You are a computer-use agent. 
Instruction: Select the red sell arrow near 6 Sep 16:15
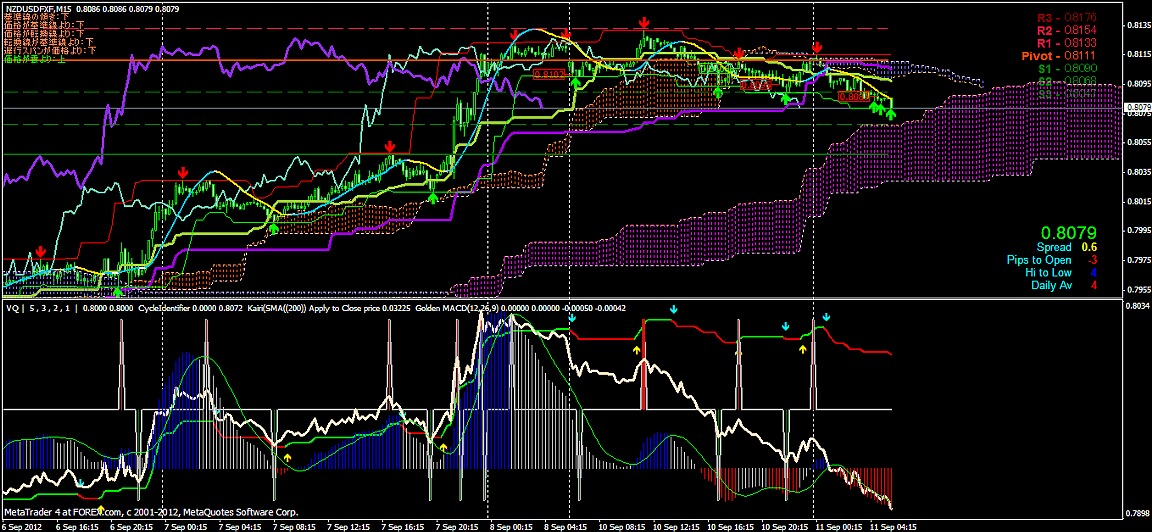pos(40,252)
